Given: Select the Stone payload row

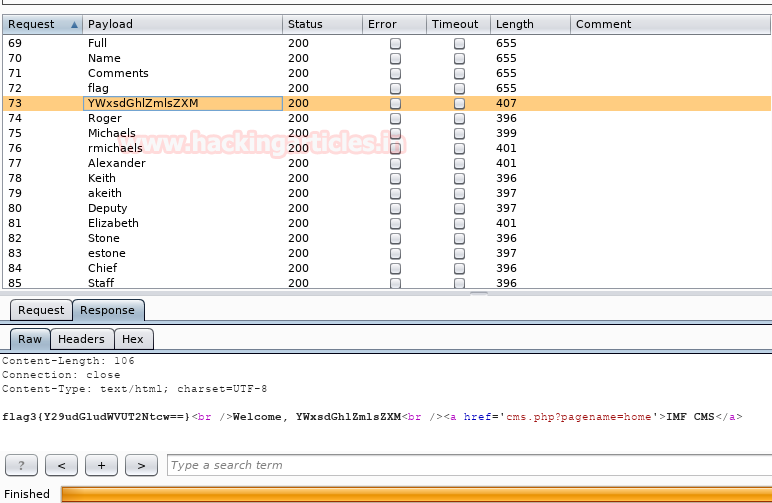Looking at the screenshot, I should tap(386, 238).
